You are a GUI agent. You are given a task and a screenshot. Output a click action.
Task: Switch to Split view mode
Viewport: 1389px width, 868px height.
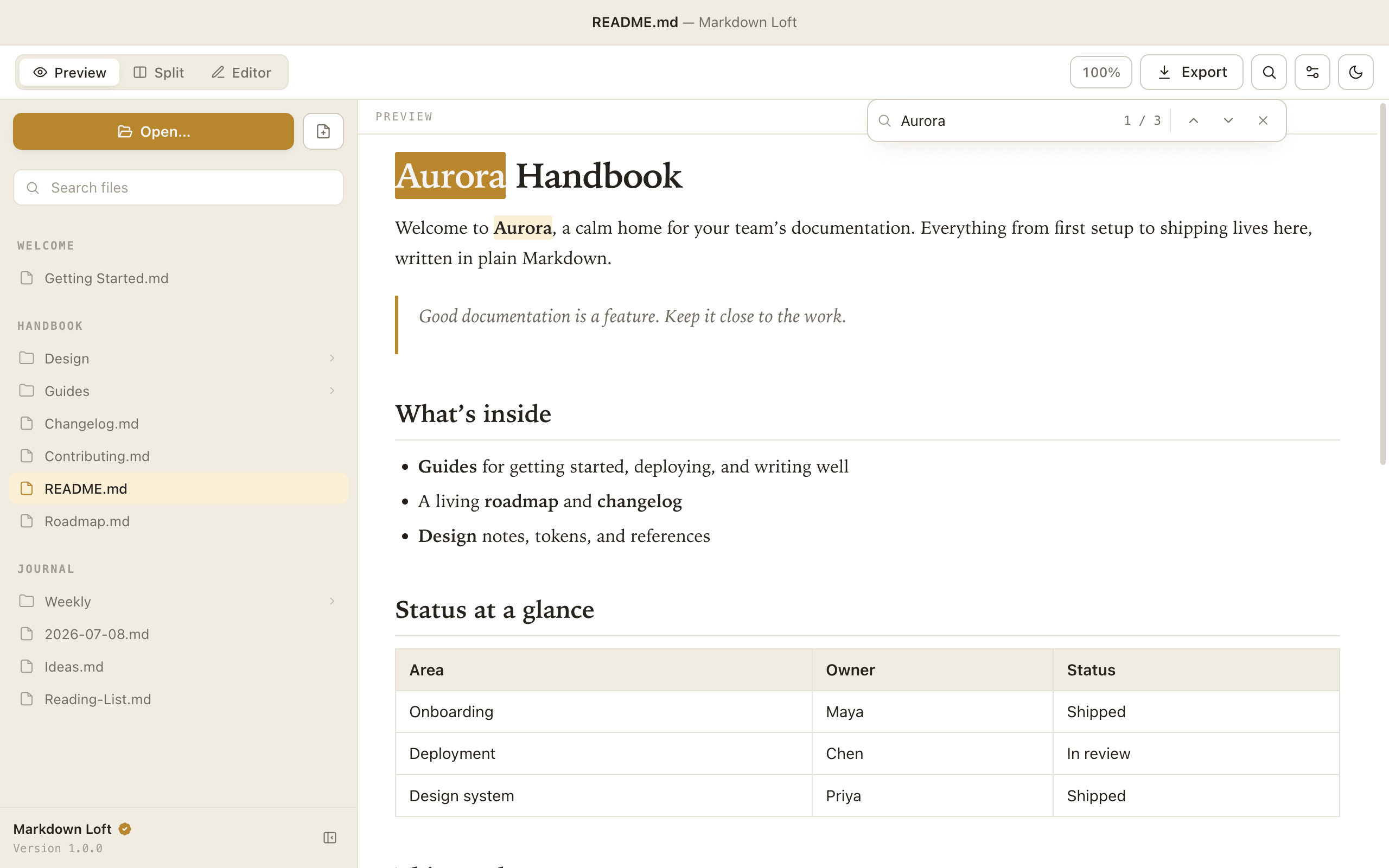158,72
